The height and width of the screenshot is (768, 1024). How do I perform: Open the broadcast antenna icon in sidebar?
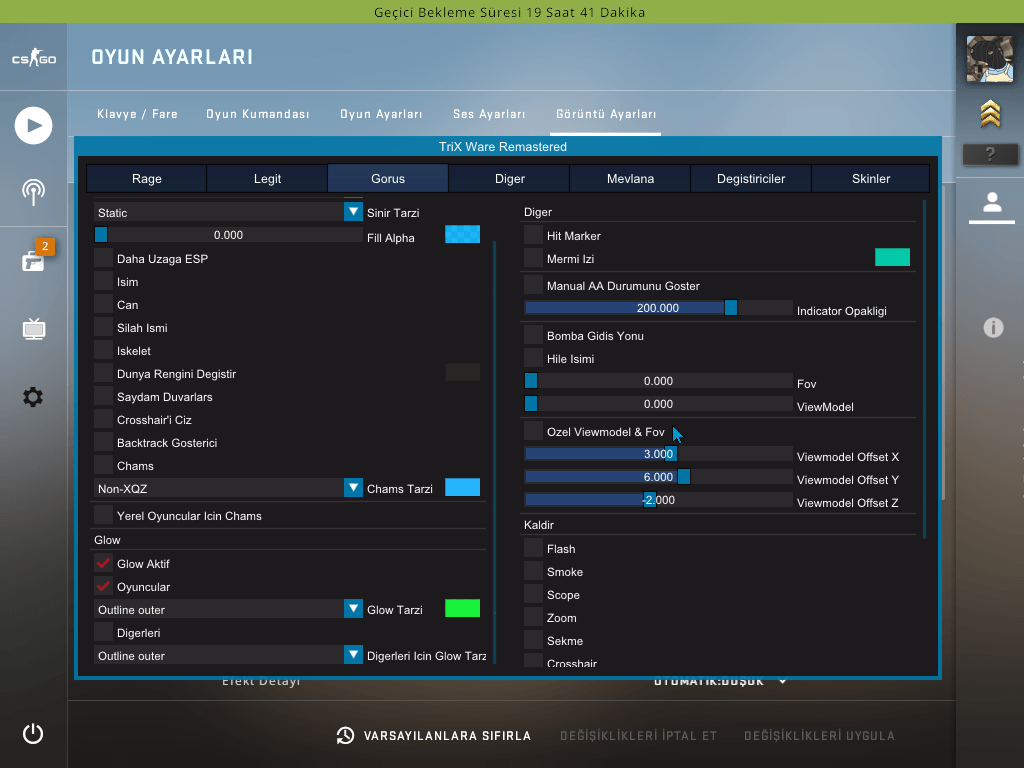(x=33, y=193)
